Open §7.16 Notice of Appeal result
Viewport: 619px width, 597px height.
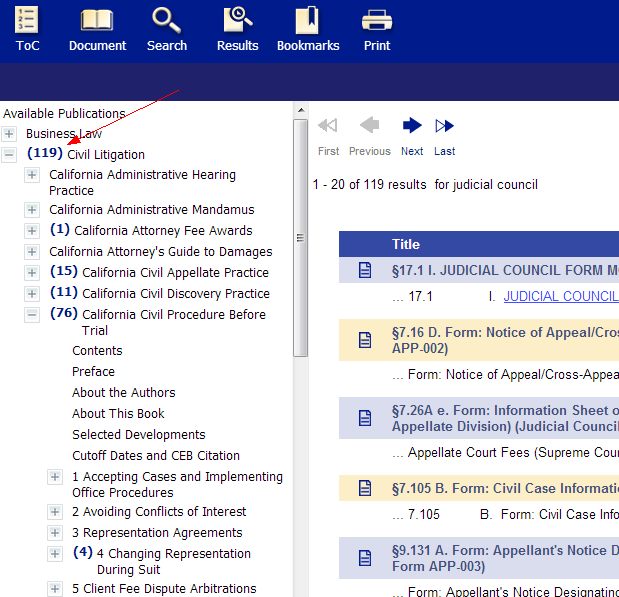click(505, 340)
